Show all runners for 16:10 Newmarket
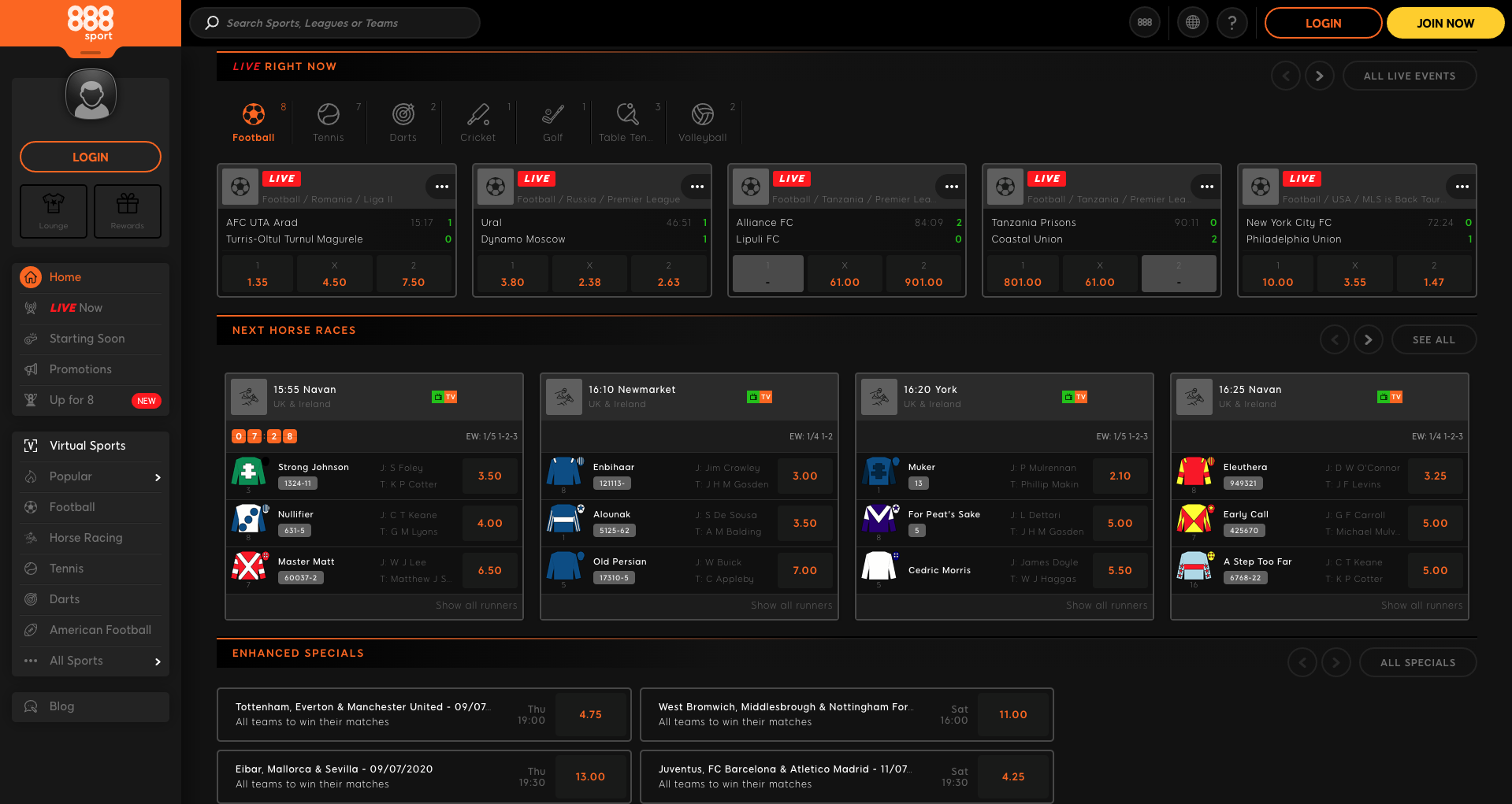 pyautogui.click(x=791, y=606)
